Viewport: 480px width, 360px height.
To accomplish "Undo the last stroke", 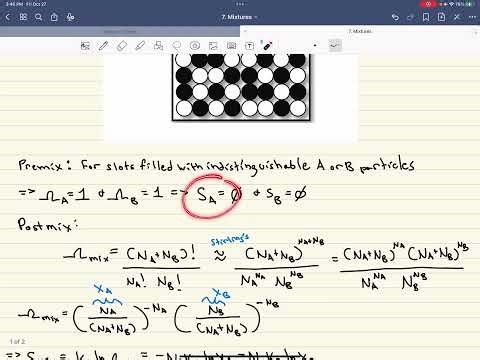I will coord(395,17).
